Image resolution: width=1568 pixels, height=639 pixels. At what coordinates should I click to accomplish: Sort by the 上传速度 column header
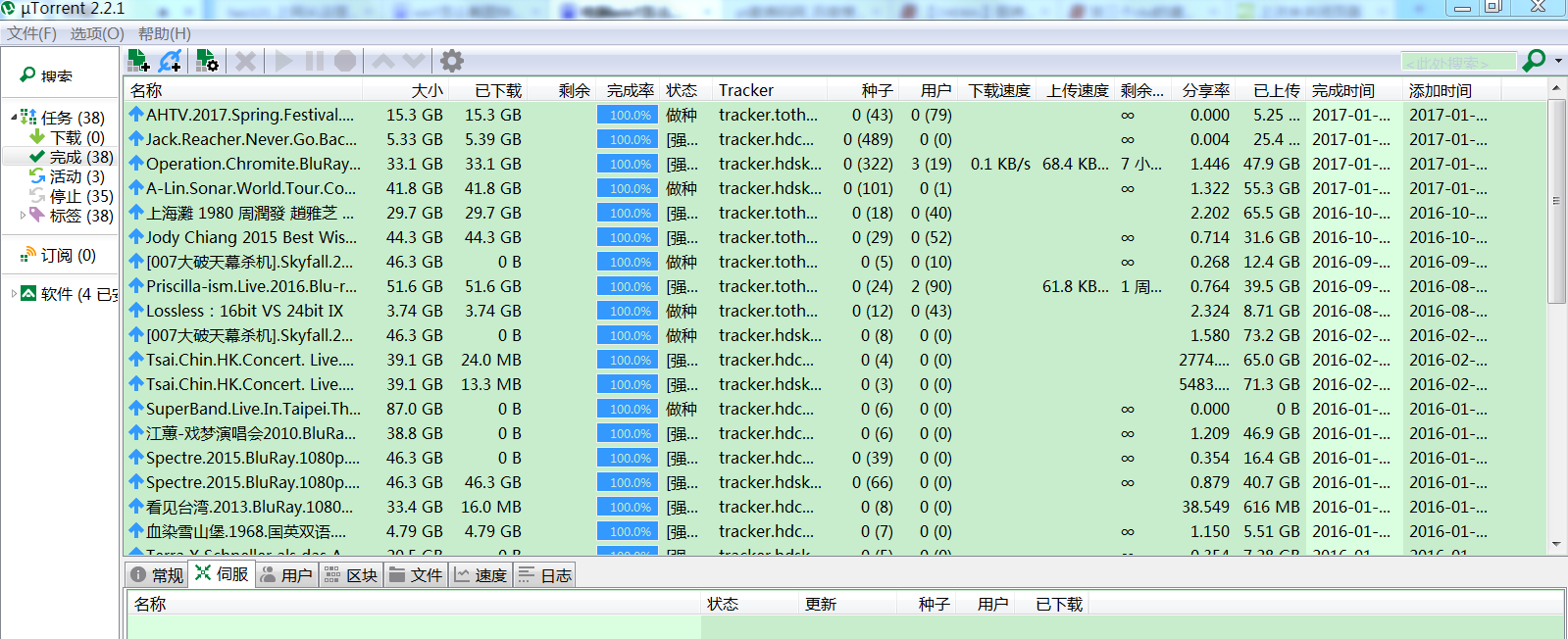pyautogui.click(x=1077, y=90)
